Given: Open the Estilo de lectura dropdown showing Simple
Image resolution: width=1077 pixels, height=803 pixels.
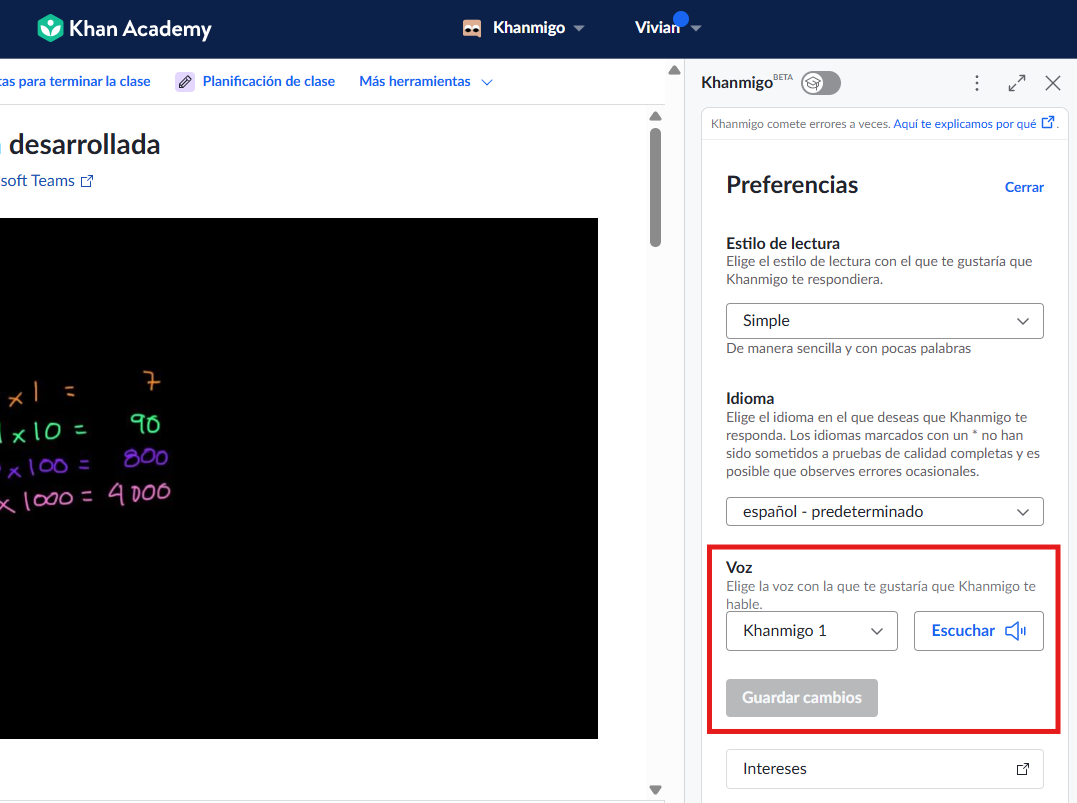Looking at the screenshot, I should (x=885, y=321).
